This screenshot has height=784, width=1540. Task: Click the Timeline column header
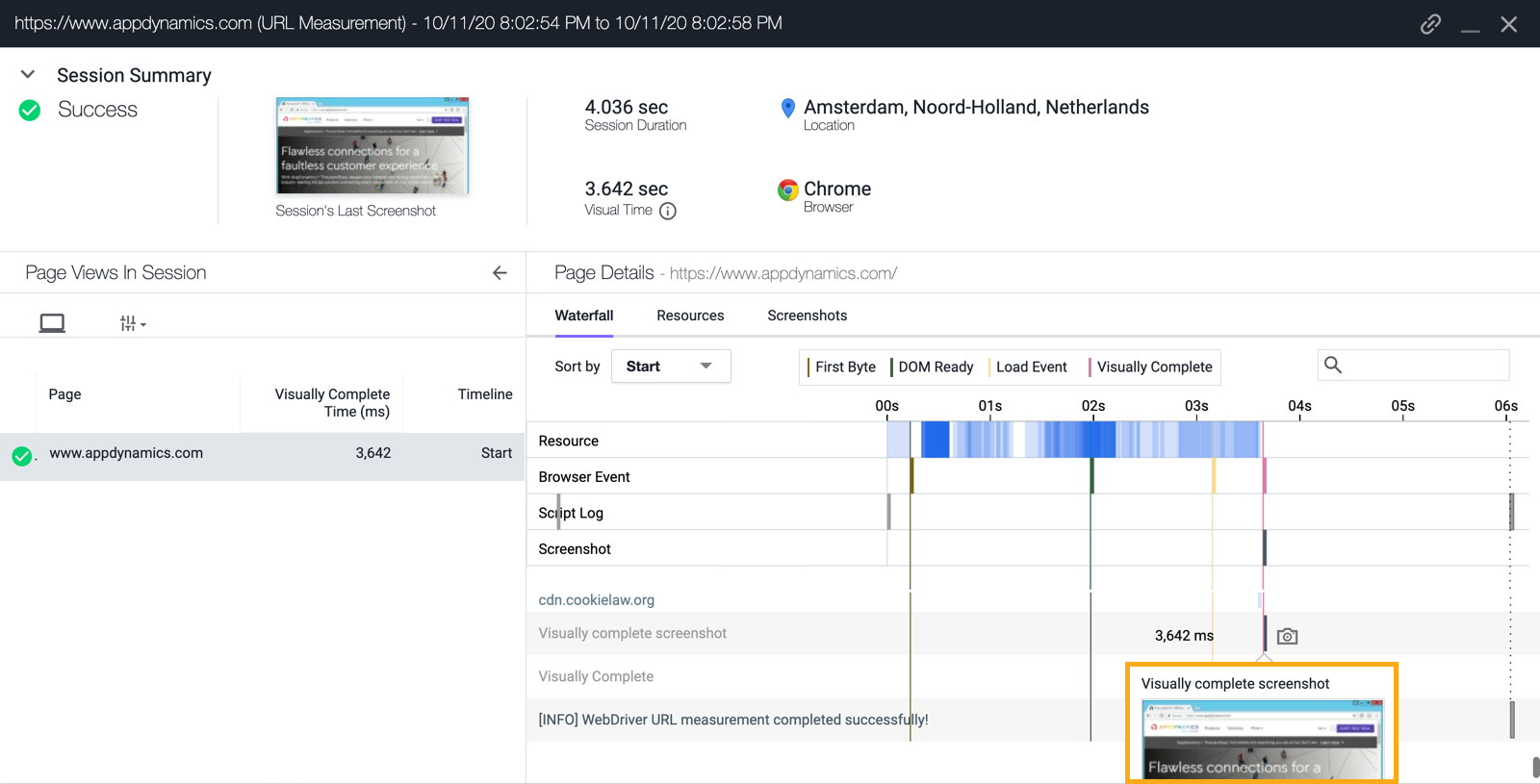[485, 394]
